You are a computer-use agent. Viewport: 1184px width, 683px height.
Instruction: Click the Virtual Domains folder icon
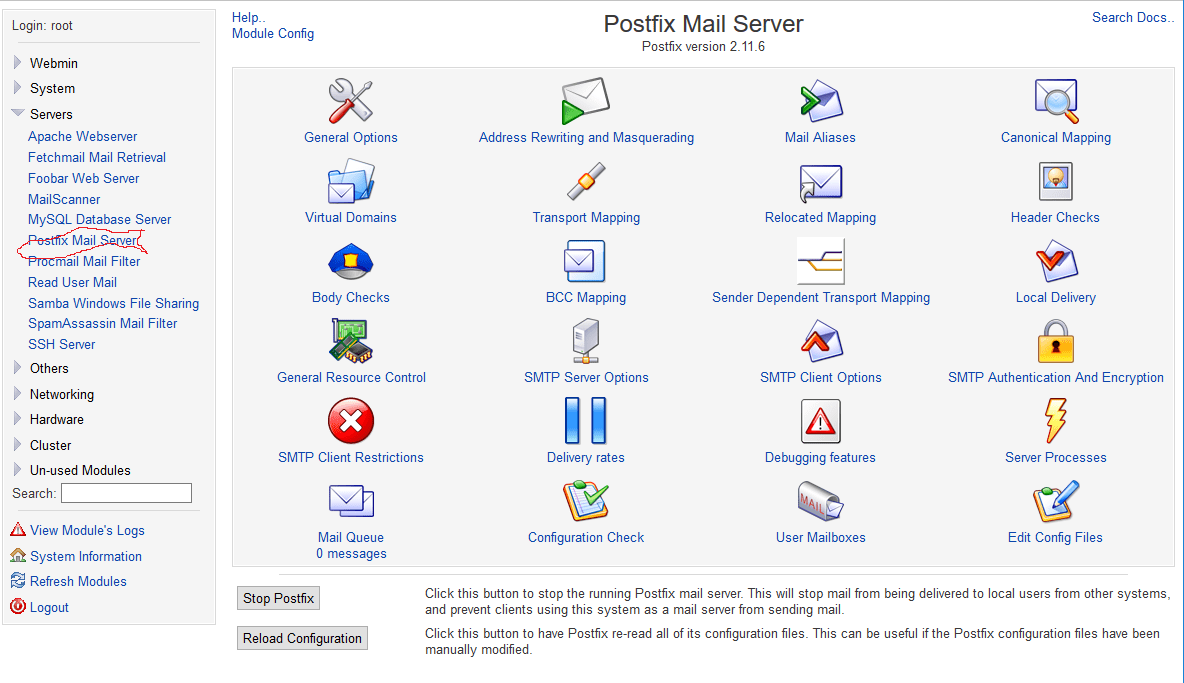click(x=350, y=181)
